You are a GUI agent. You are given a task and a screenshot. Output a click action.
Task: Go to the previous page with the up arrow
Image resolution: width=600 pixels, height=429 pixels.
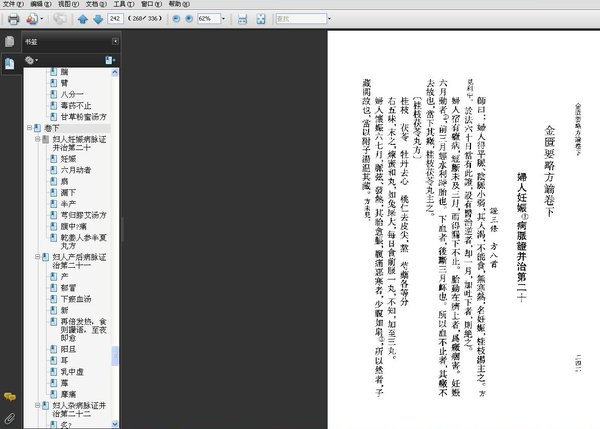tap(83, 19)
